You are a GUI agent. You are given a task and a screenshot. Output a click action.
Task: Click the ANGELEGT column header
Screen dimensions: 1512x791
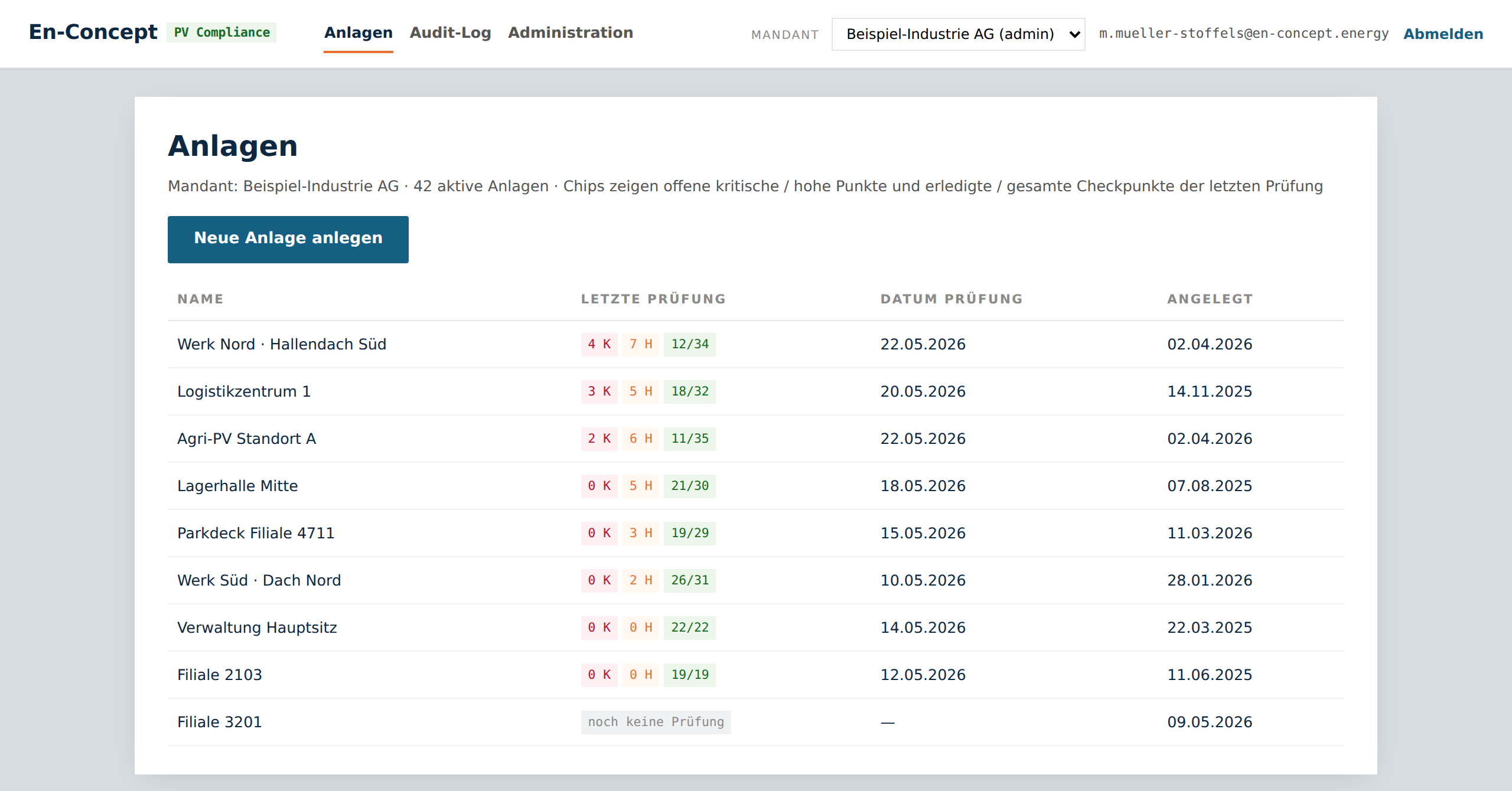tap(1210, 299)
